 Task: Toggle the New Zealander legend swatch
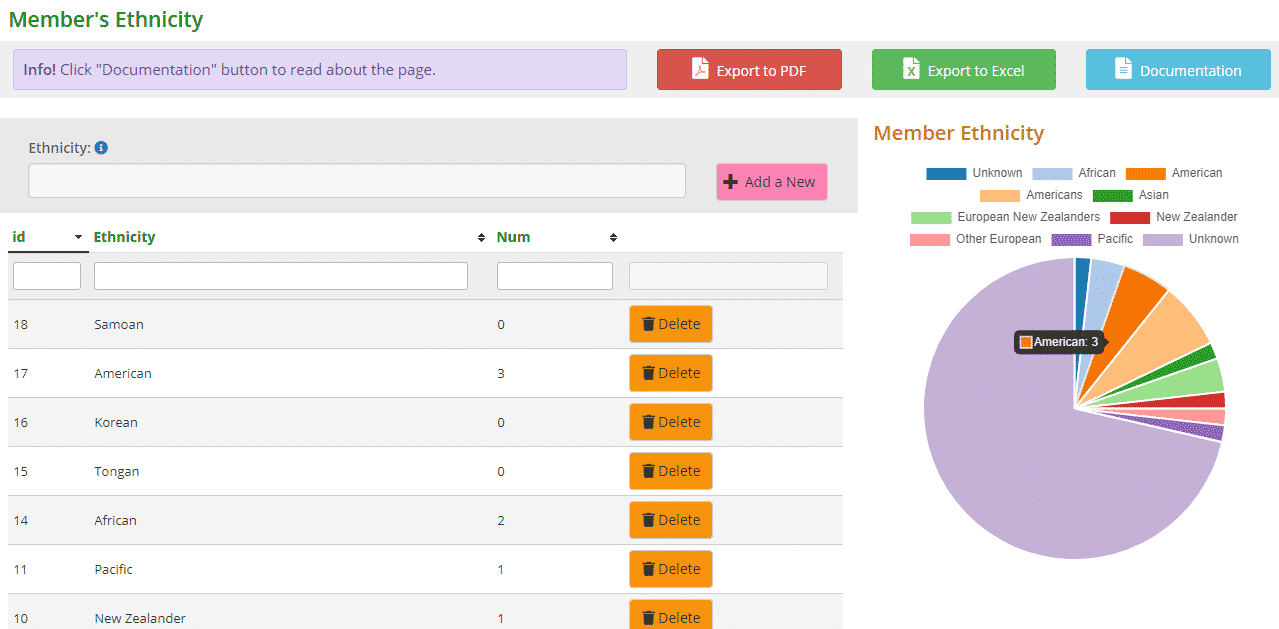tap(1130, 217)
